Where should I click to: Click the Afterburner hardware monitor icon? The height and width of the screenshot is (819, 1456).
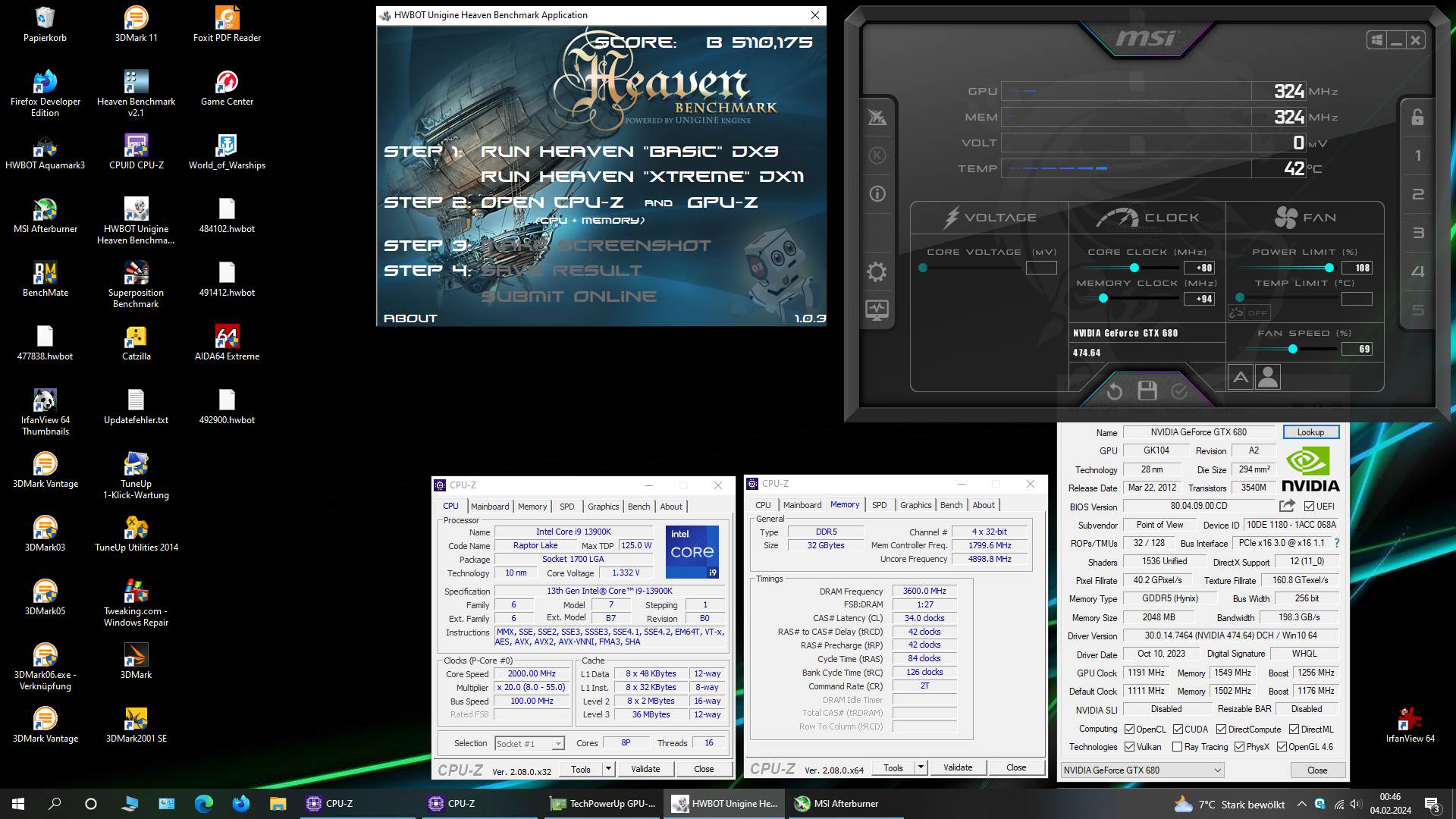(x=877, y=309)
